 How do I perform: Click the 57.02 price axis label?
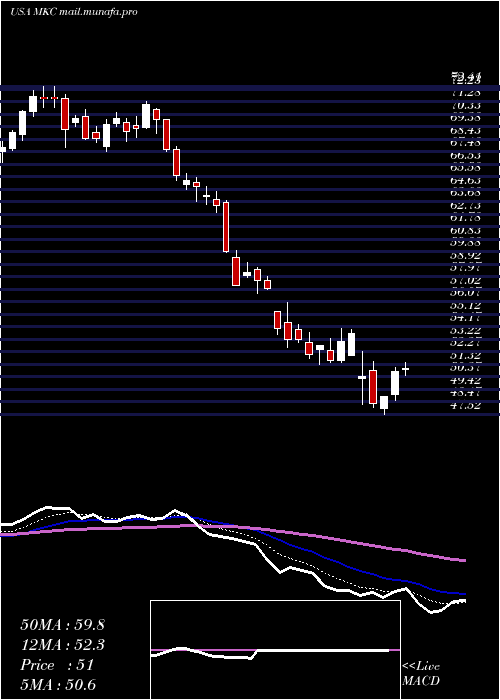[467, 281]
